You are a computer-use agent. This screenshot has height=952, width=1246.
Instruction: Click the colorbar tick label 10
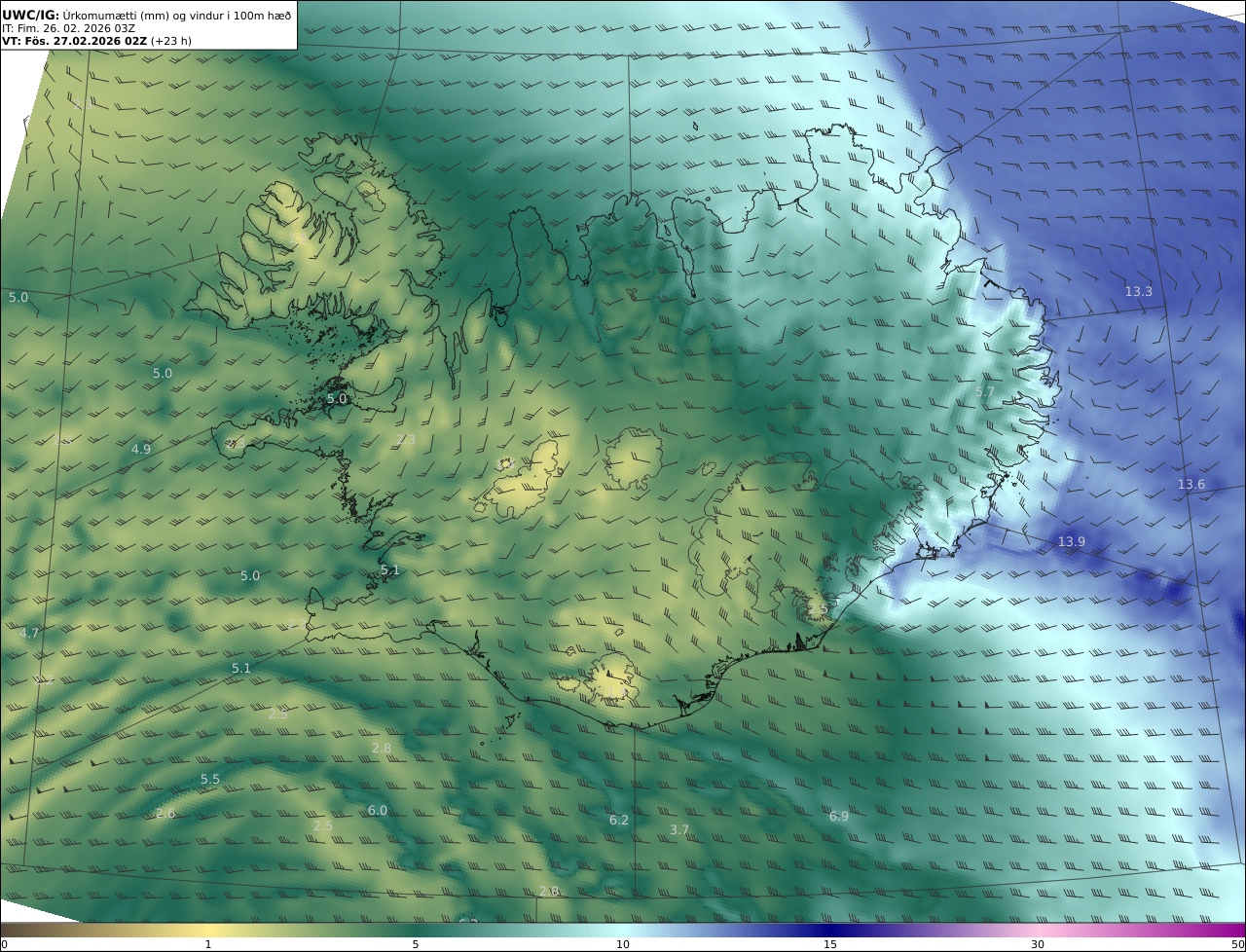pyautogui.click(x=623, y=944)
